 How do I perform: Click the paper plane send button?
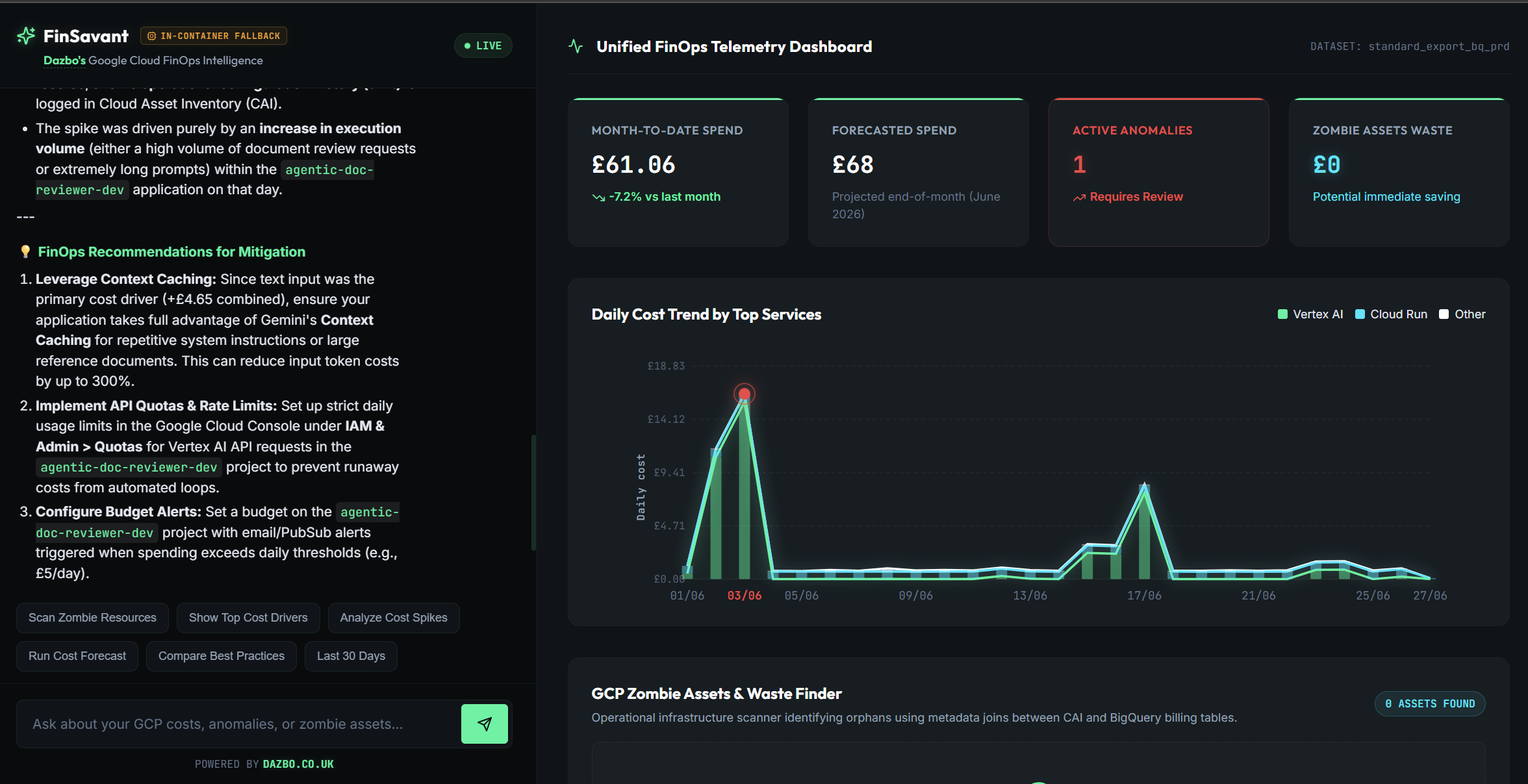tap(485, 724)
